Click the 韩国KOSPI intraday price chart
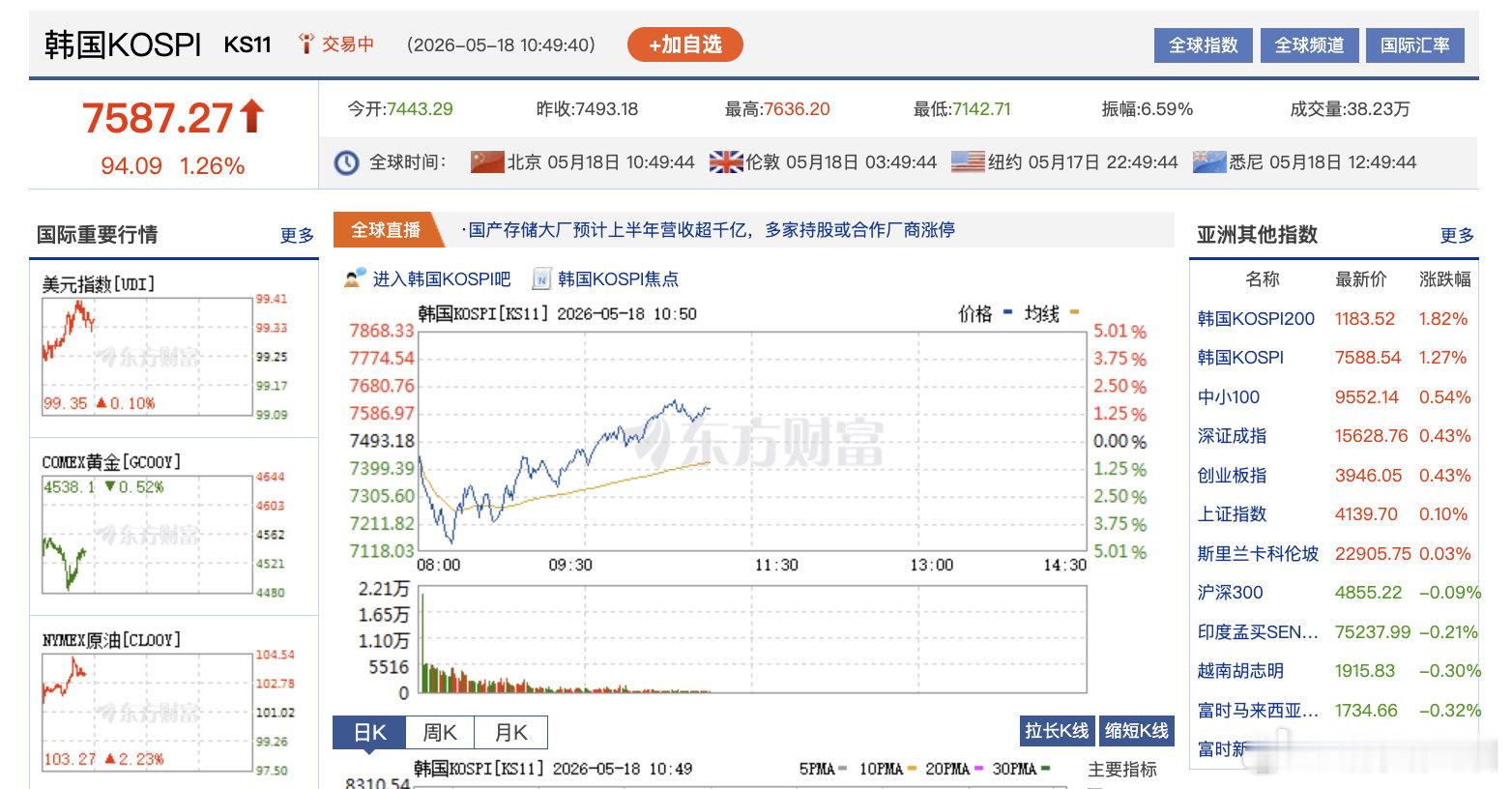1512x789 pixels. [753, 441]
